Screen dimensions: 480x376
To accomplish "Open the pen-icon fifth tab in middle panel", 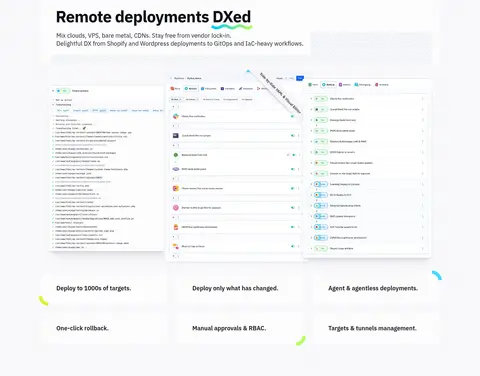I will point(246,89).
